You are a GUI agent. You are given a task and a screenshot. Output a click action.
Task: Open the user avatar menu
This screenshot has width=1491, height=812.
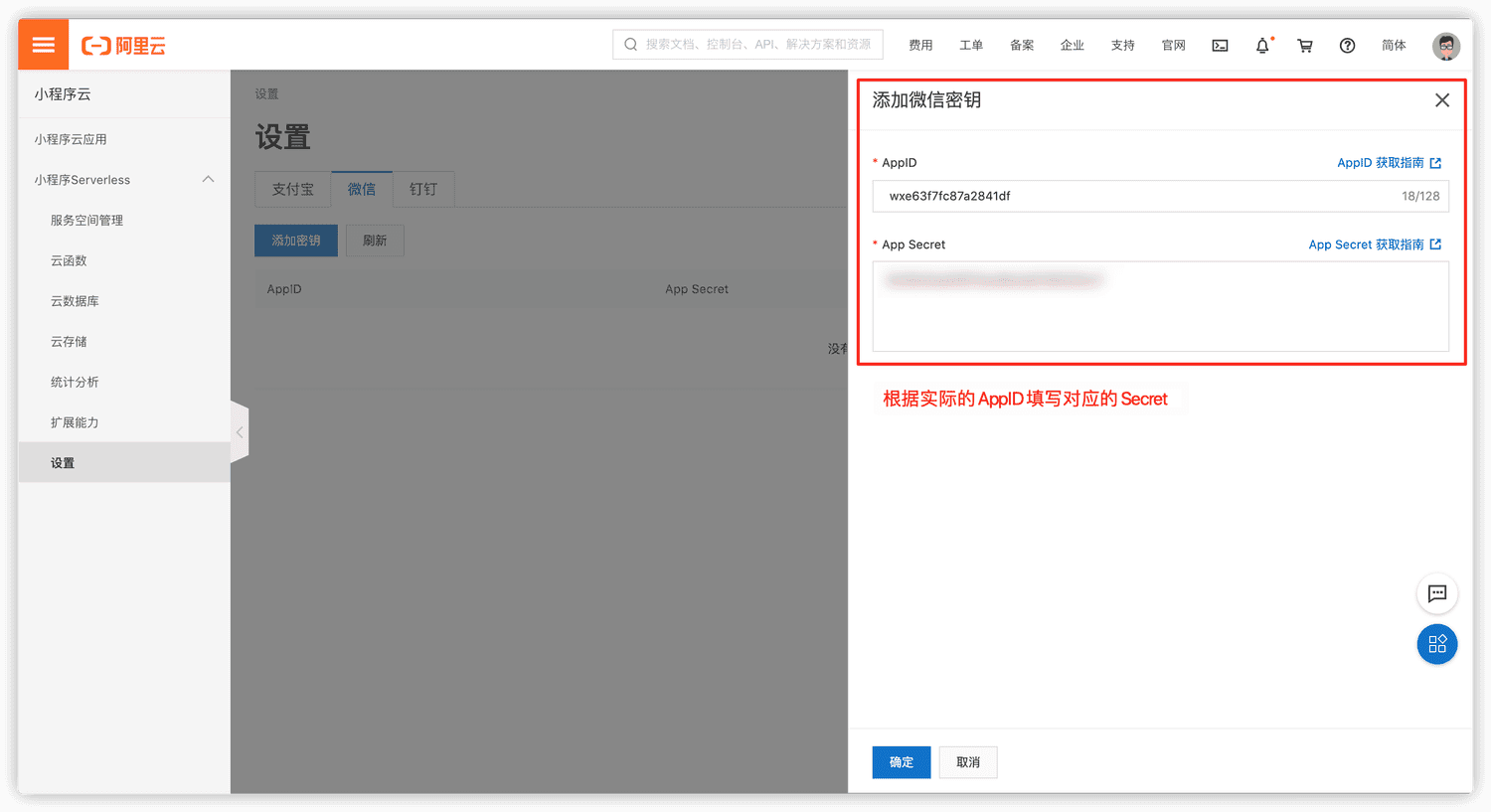pos(1446,46)
